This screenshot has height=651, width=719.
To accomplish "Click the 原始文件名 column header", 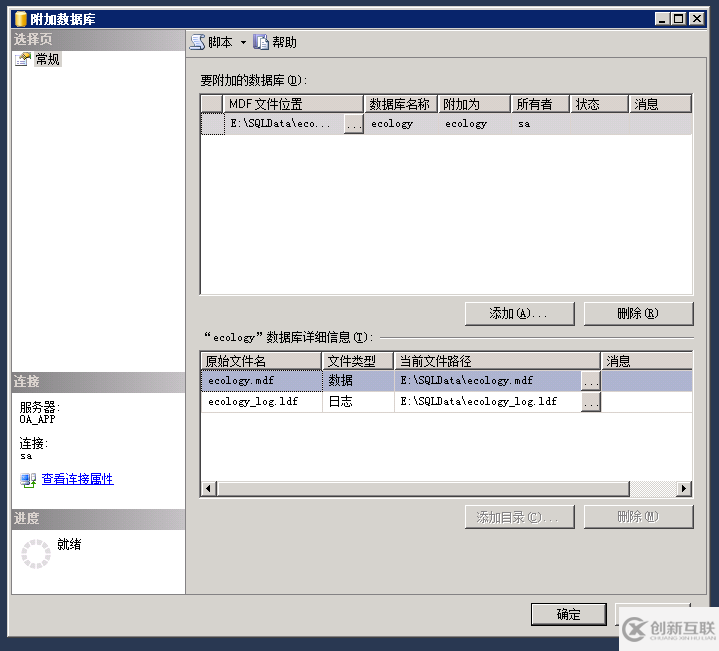I will 261,361.
